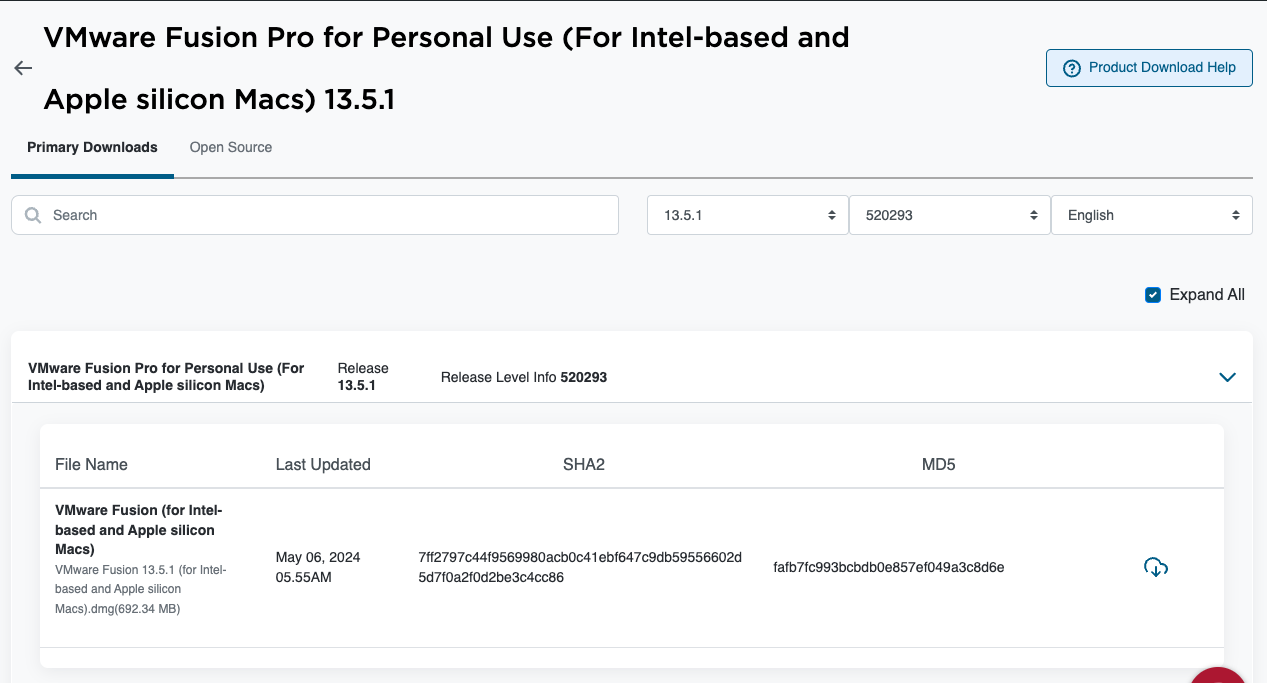Click the VMware Fusion file name entry
Image resolution: width=1267 pixels, height=683 pixels.
[138, 530]
